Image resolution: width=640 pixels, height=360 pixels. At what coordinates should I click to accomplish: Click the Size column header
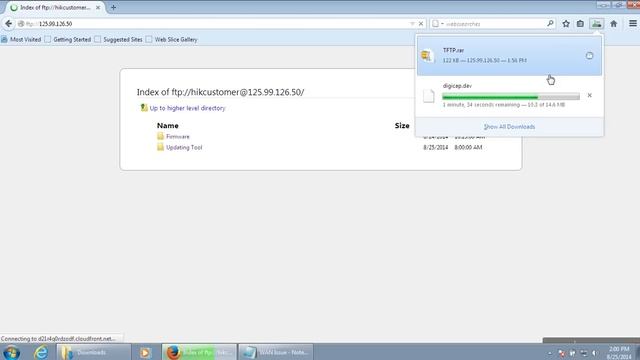[402, 126]
